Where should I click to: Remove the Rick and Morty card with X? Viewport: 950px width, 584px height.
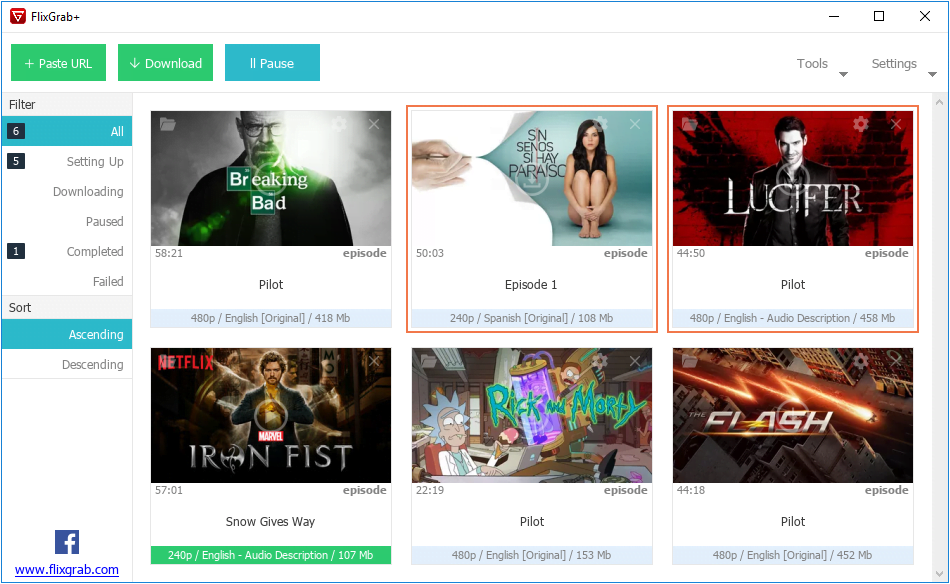pyautogui.click(x=635, y=361)
